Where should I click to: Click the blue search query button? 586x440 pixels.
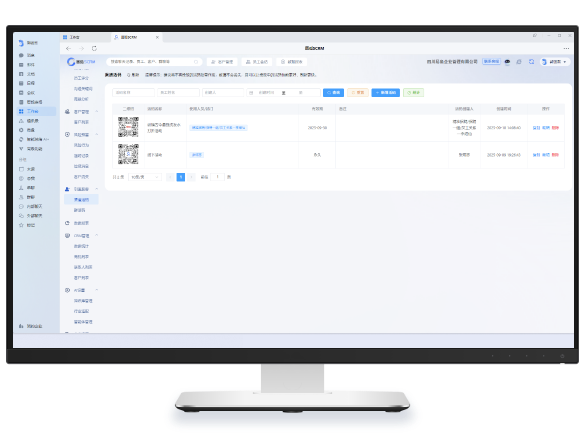[333, 92]
